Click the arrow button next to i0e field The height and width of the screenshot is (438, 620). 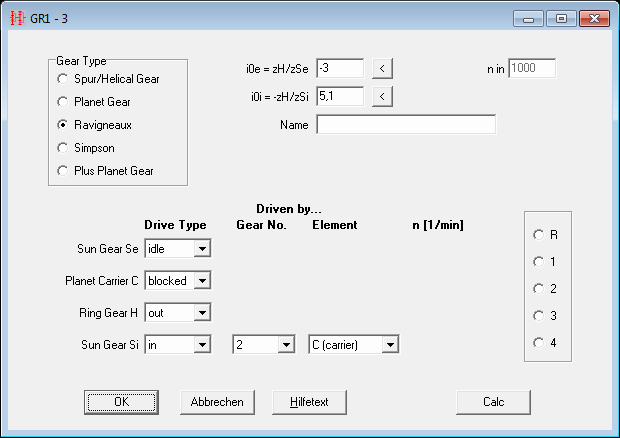383,68
